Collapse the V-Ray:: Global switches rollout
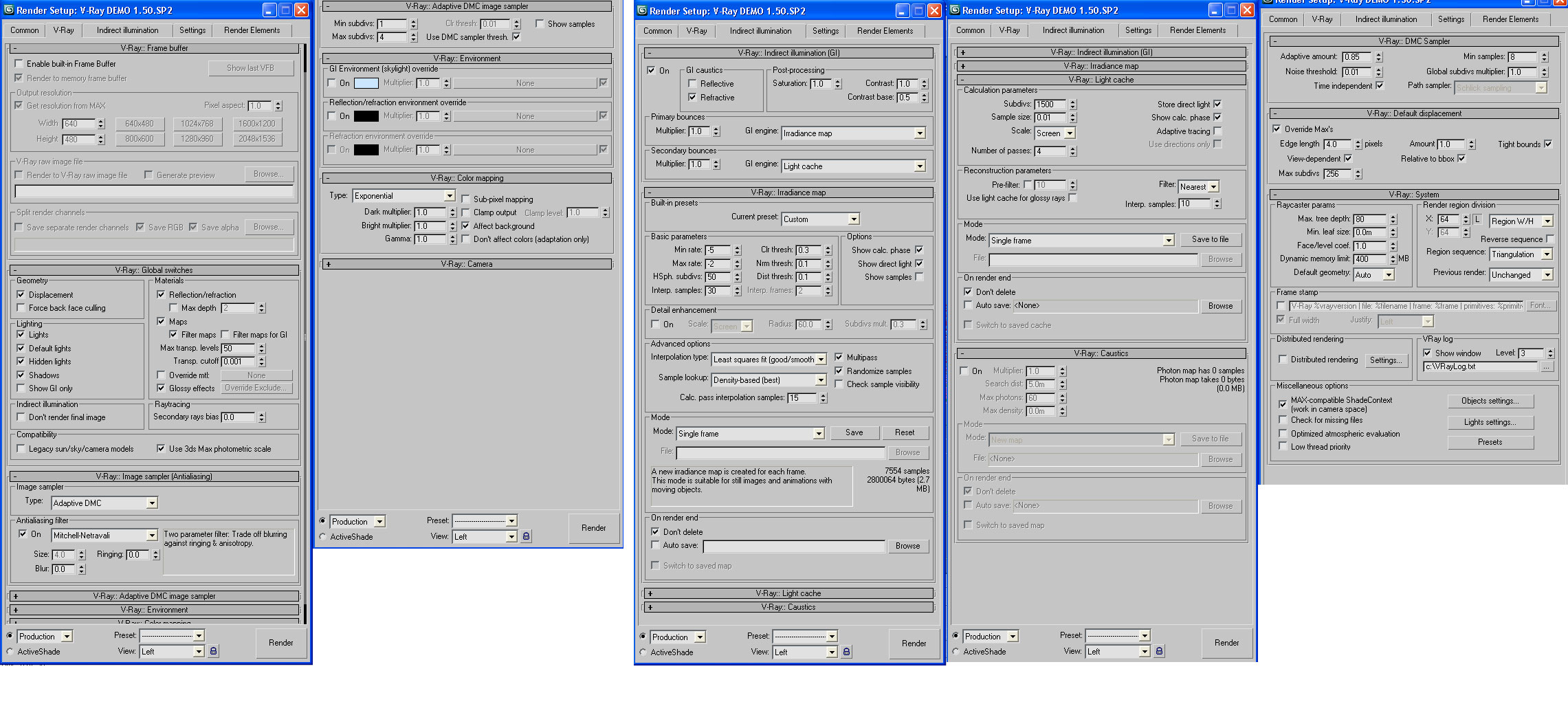Screen dimensions: 1568x704 pos(154,270)
